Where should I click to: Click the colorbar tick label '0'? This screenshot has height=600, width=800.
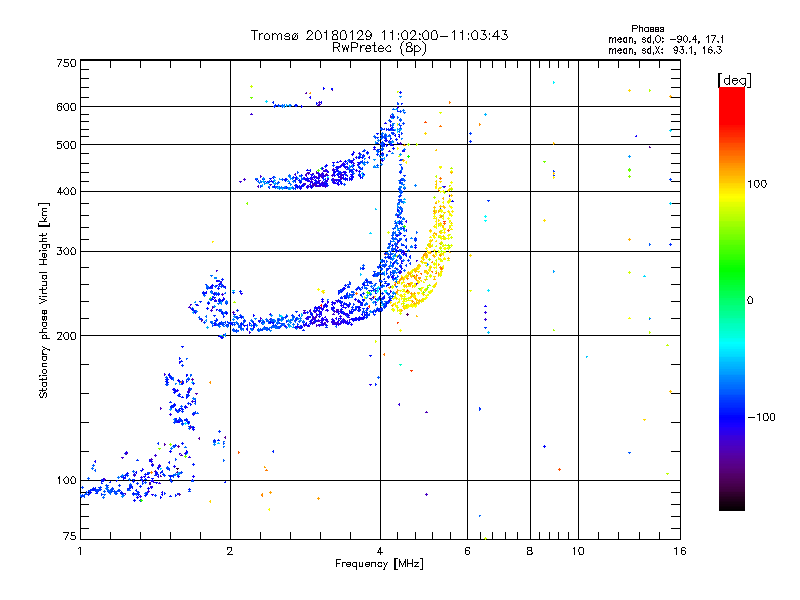click(x=750, y=301)
